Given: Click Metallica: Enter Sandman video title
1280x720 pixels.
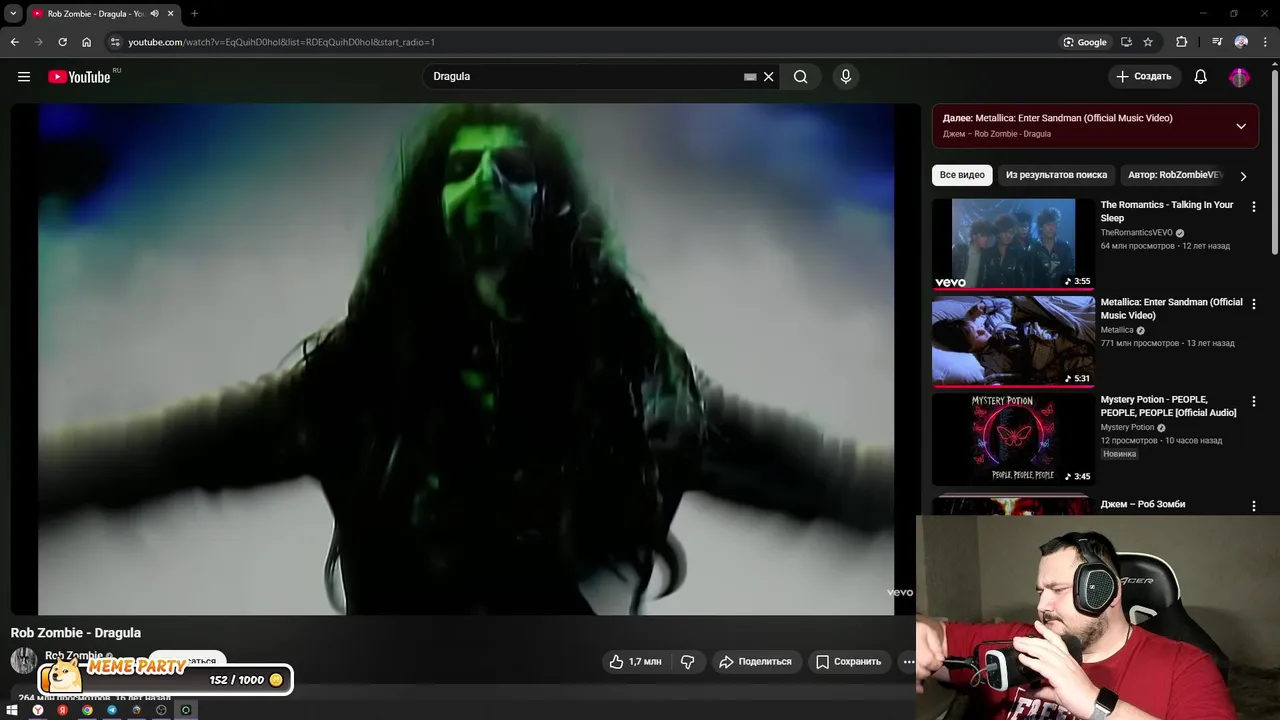Looking at the screenshot, I should point(1172,308).
